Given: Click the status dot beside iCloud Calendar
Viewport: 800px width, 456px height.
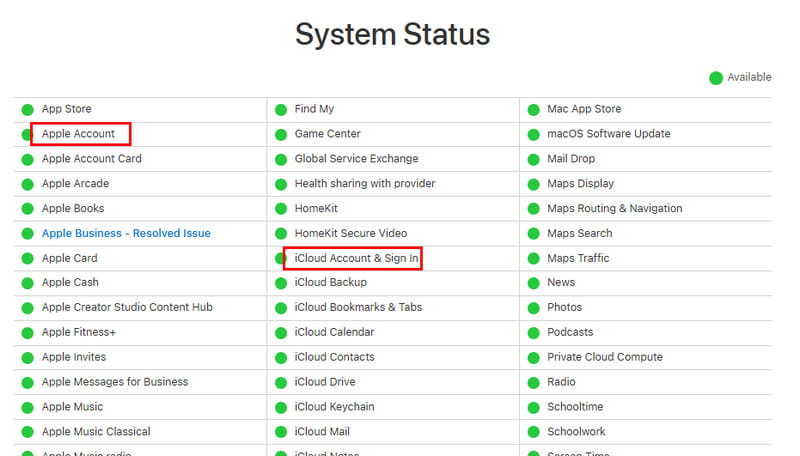Looking at the screenshot, I should pyautogui.click(x=281, y=333).
